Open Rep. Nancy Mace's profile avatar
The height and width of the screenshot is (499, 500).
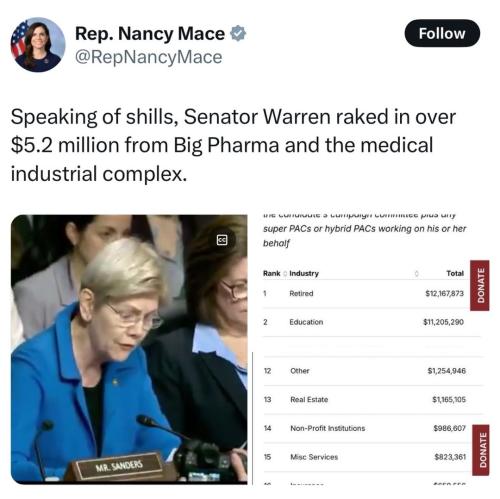[x=38, y=45]
